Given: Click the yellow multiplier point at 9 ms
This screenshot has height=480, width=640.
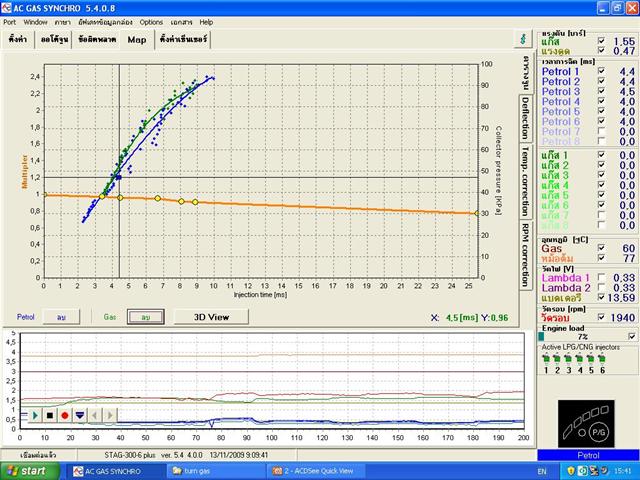Looking at the screenshot, I should [195, 202].
